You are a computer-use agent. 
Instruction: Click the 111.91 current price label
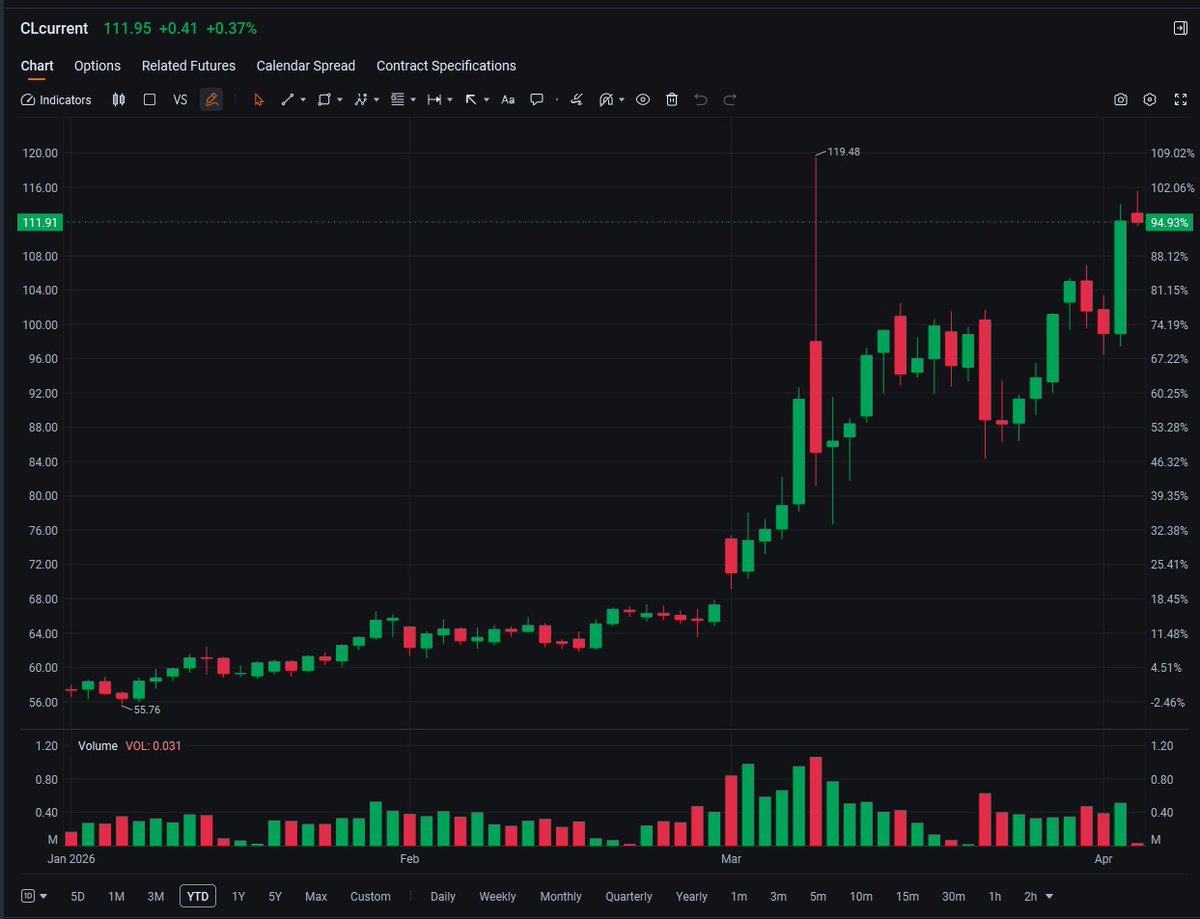pos(40,222)
